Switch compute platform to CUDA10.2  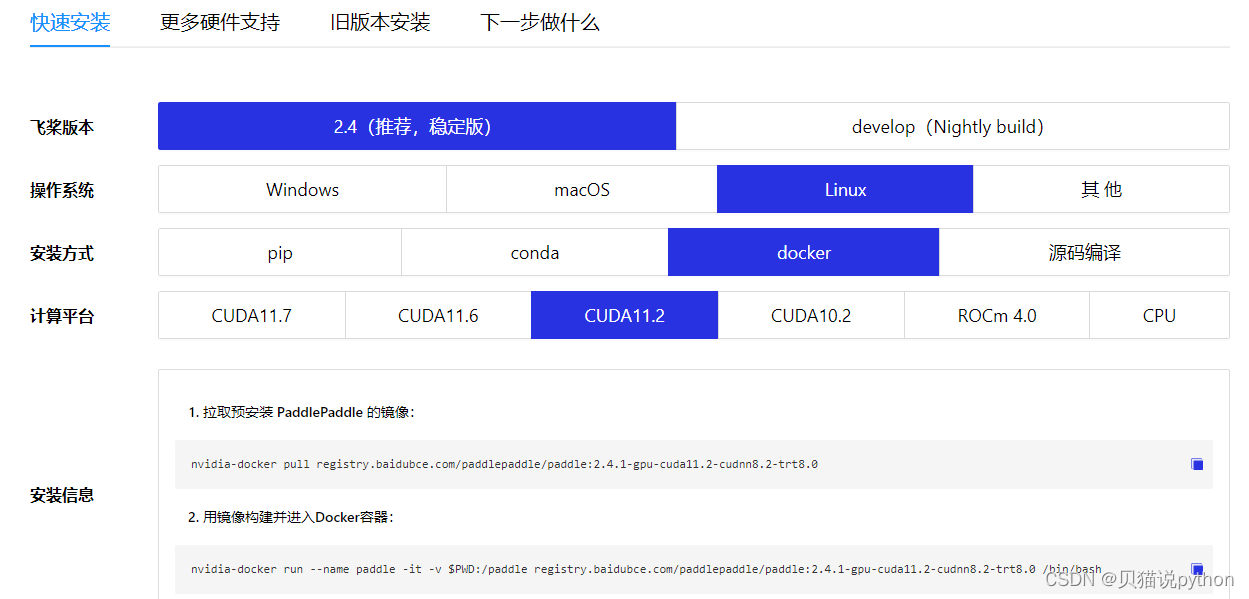pyautogui.click(x=811, y=315)
